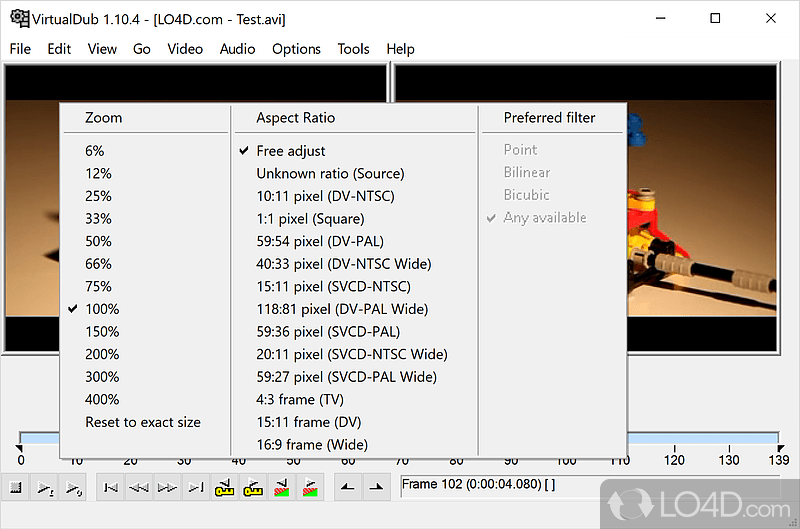
Task: Jump to the end of the video
Action: pos(196,488)
